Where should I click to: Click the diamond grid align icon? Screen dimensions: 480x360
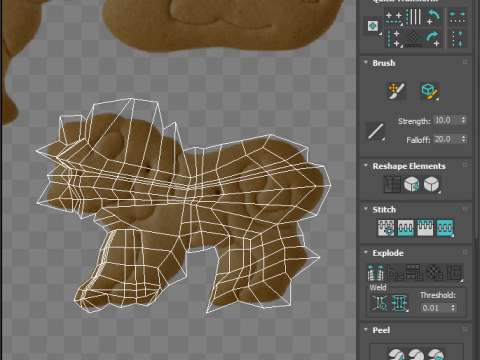click(x=413, y=39)
